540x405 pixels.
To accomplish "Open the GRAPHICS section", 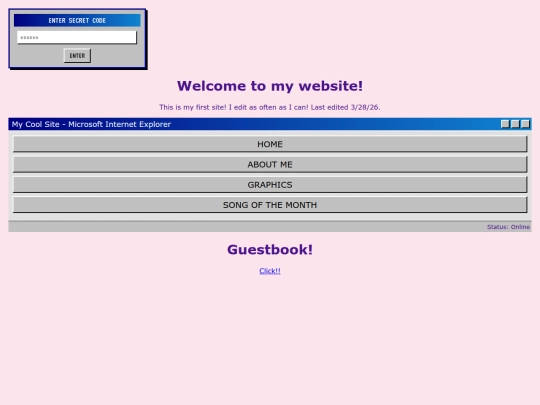I will tap(270, 185).
